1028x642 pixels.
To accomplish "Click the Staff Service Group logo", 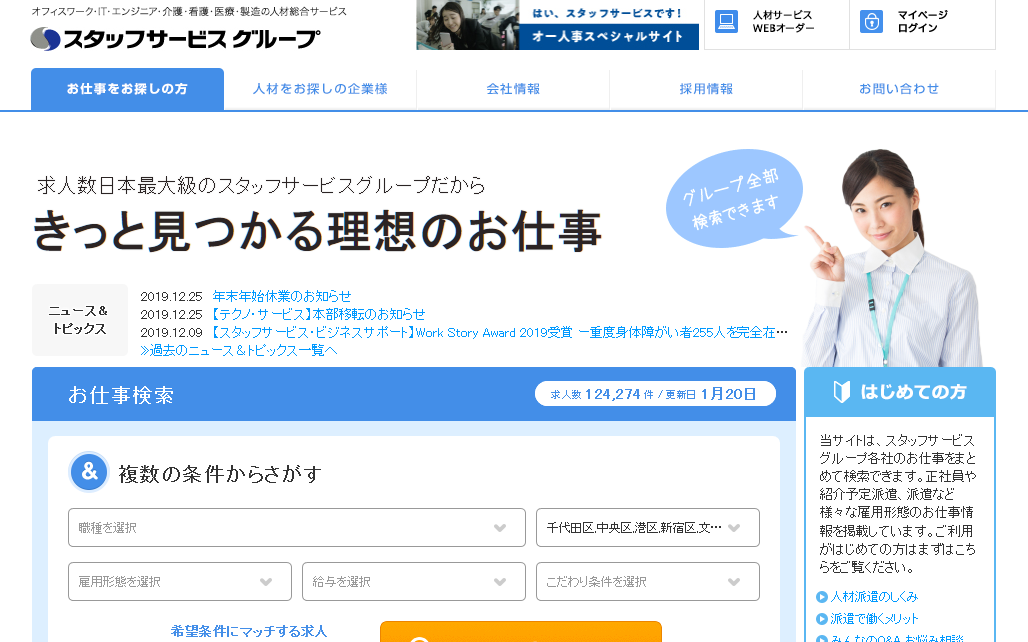I will [x=175, y=39].
